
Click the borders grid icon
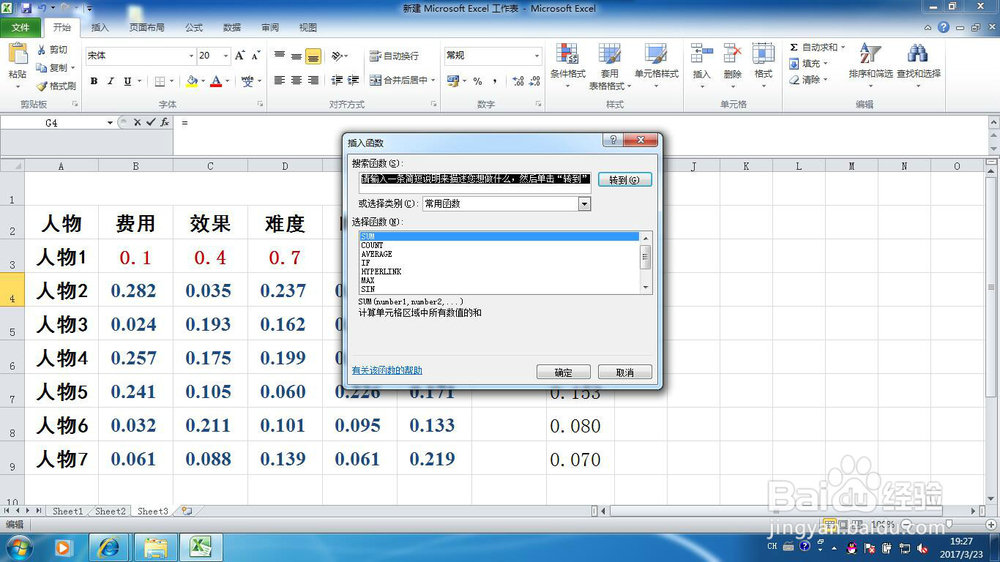[x=160, y=81]
